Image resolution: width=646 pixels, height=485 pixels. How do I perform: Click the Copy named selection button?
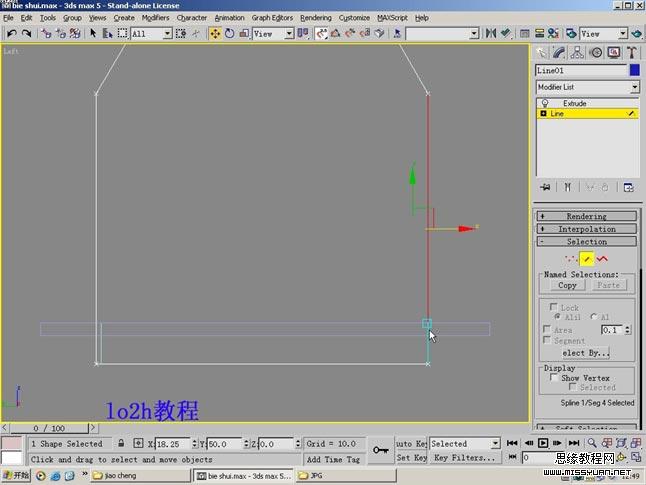(x=567, y=285)
